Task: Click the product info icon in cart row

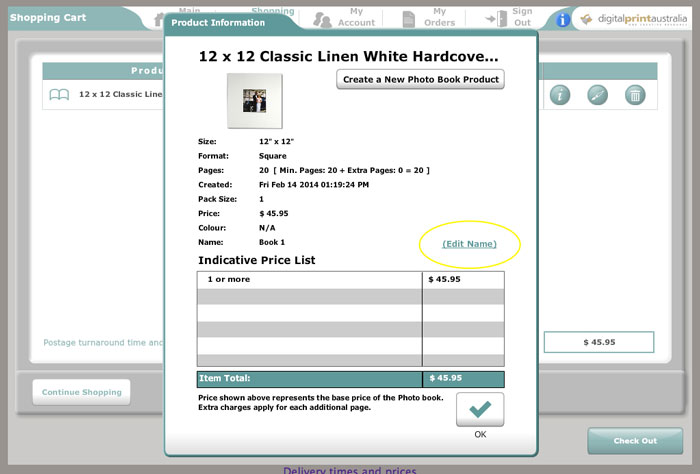Action: (560, 95)
